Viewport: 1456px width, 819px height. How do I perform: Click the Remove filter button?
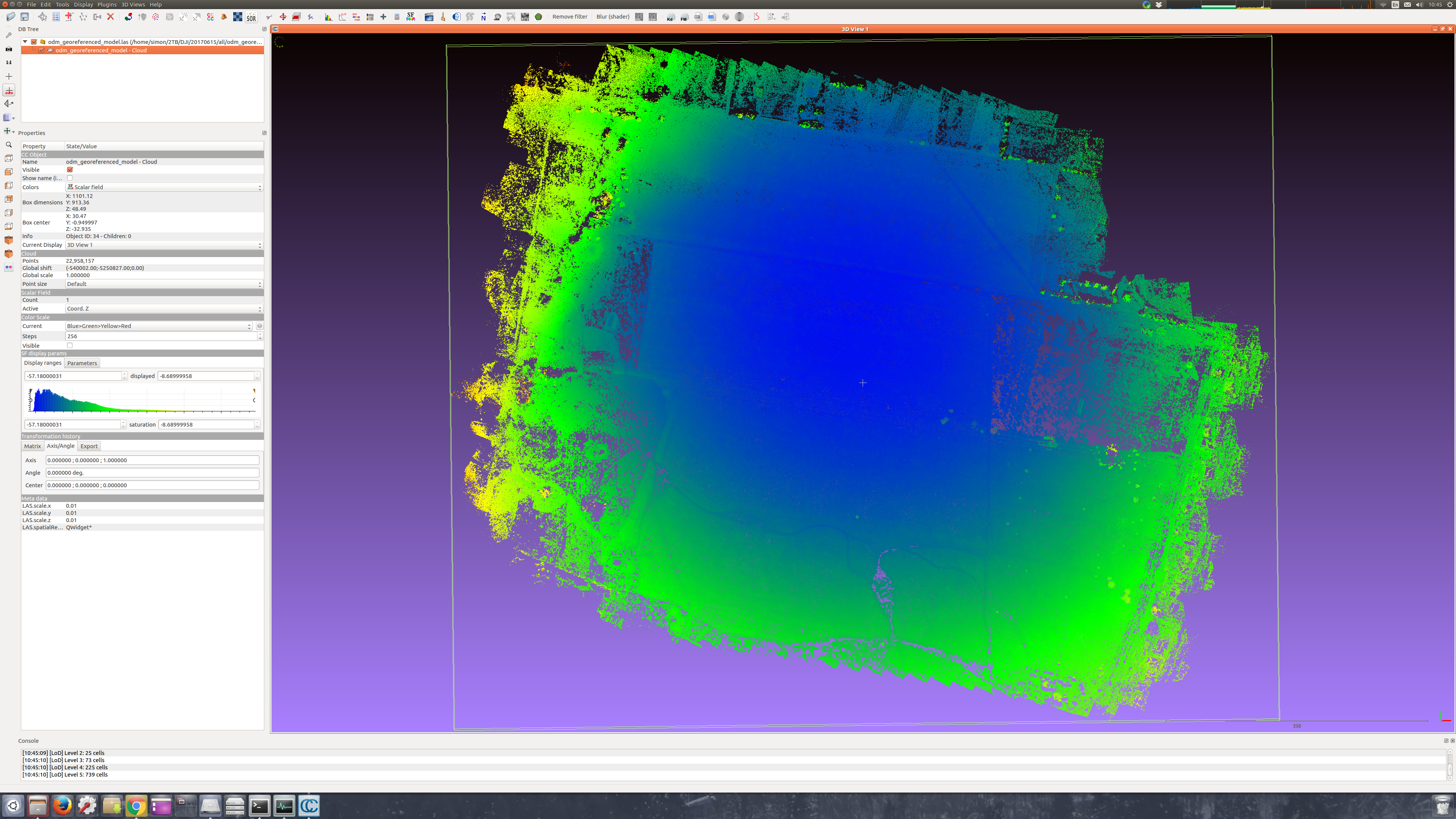pyautogui.click(x=570, y=17)
